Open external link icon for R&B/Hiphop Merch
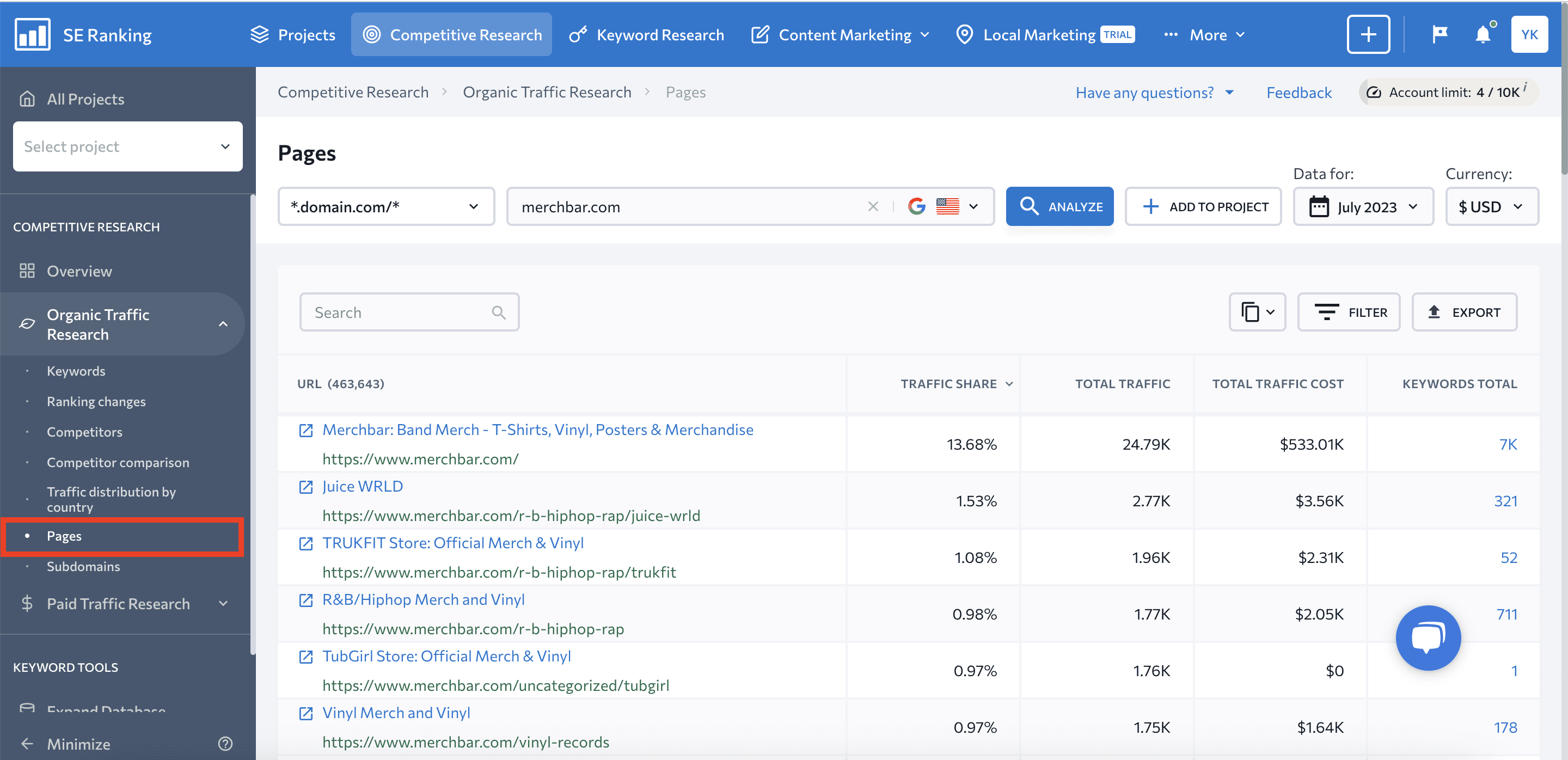The image size is (1568, 760). tap(305, 600)
